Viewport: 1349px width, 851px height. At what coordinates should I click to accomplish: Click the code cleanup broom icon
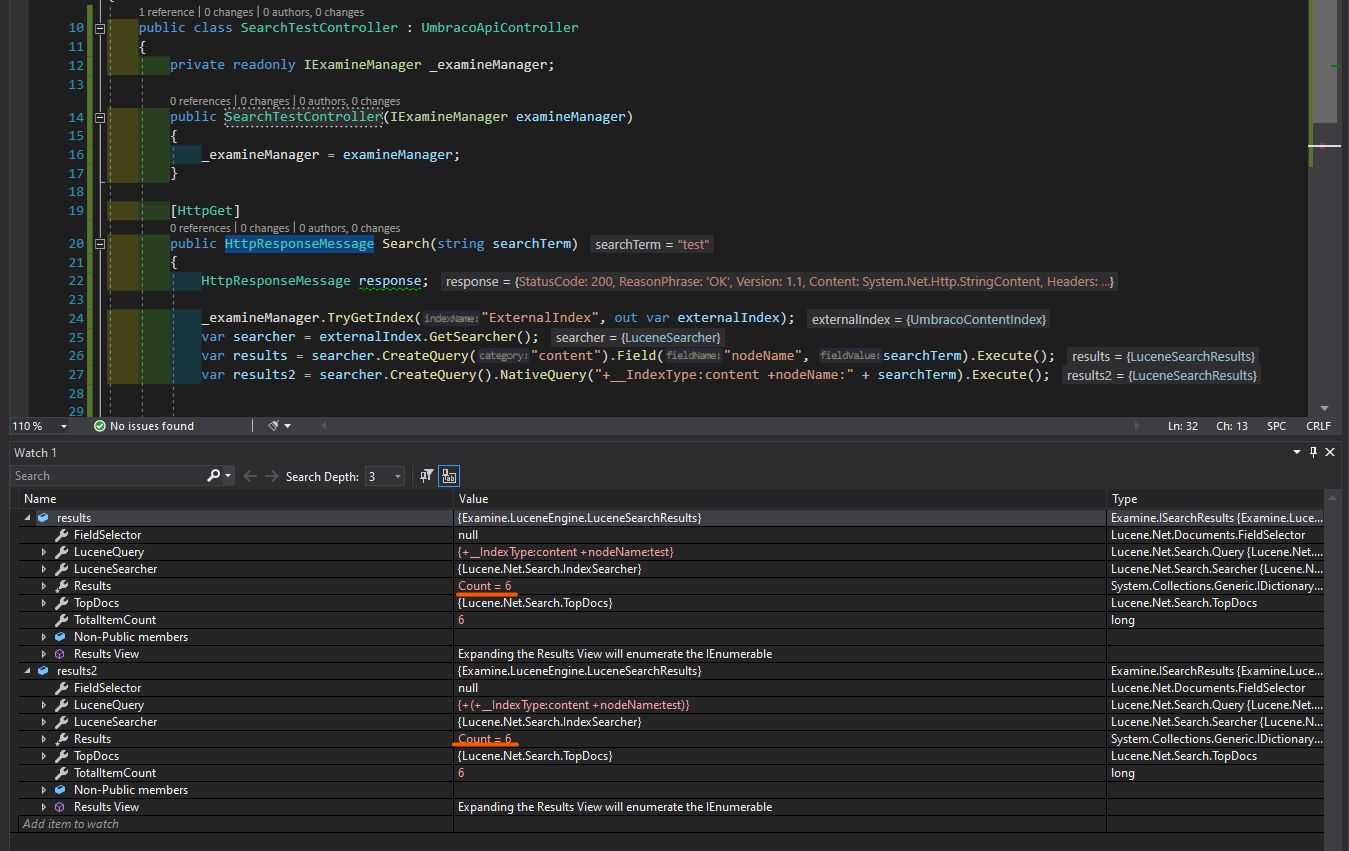point(273,426)
